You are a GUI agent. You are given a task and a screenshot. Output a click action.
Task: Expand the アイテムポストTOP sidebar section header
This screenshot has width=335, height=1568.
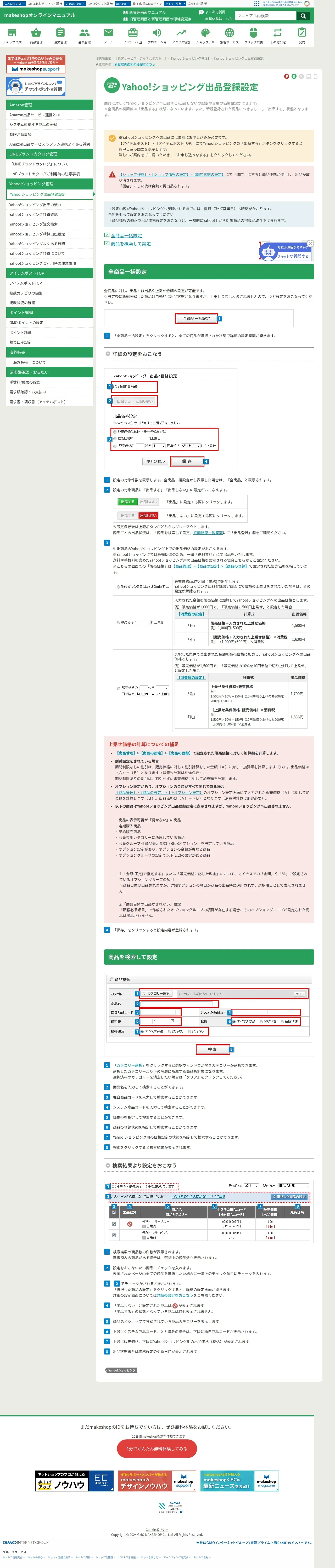(x=50, y=273)
